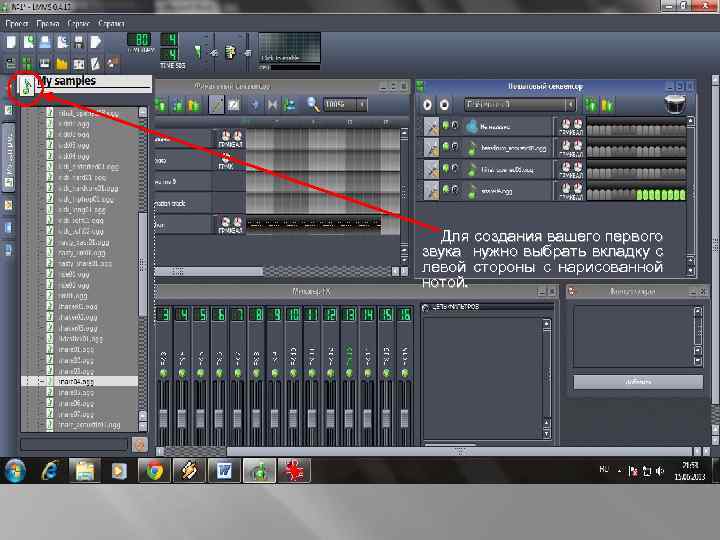Create a new project from the toolbar
720x540 pixels.
click(x=11, y=42)
